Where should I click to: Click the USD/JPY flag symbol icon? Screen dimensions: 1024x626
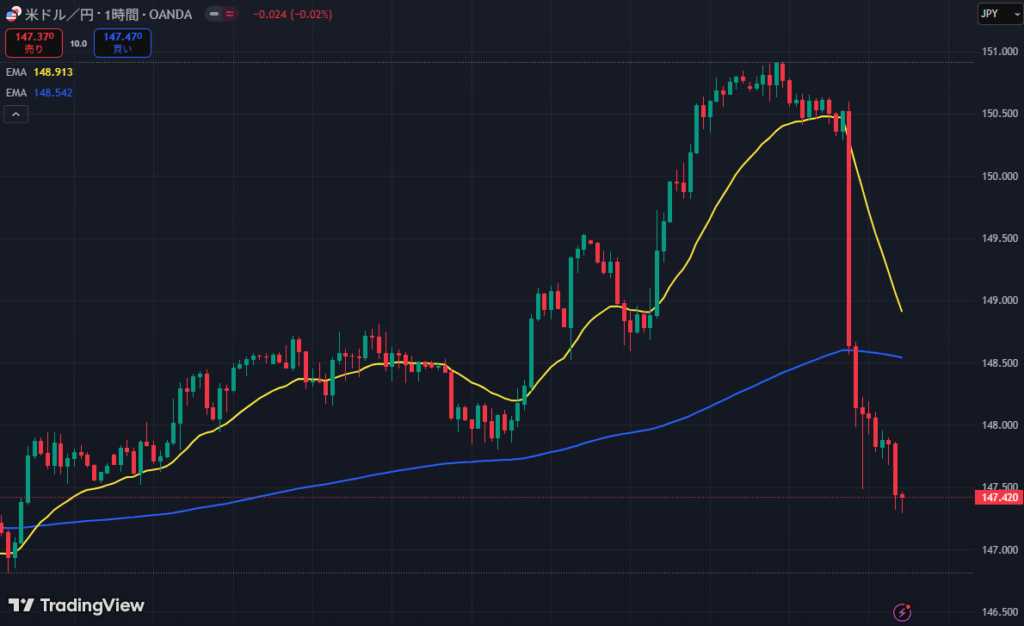[13, 14]
